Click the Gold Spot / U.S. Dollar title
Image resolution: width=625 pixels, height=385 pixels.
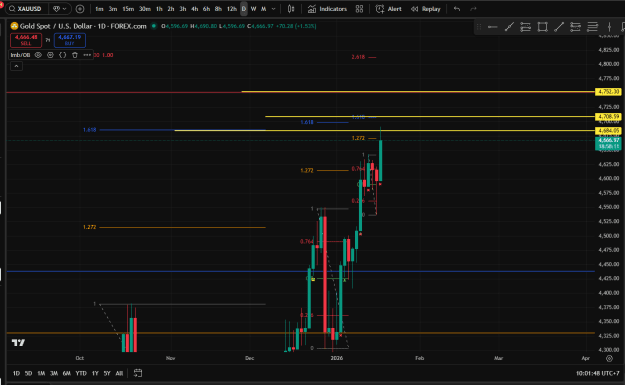[x=83, y=26]
